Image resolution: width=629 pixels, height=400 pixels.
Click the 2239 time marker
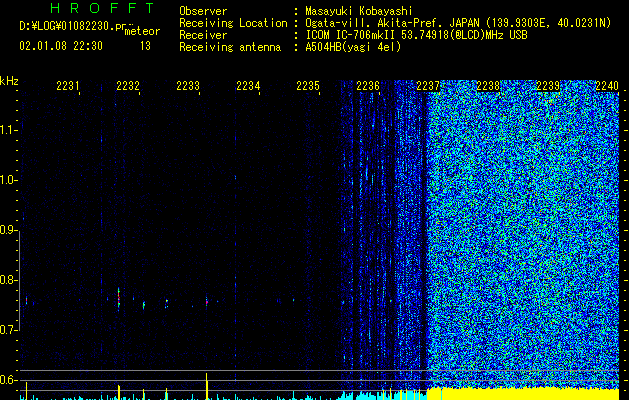point(548,86)
